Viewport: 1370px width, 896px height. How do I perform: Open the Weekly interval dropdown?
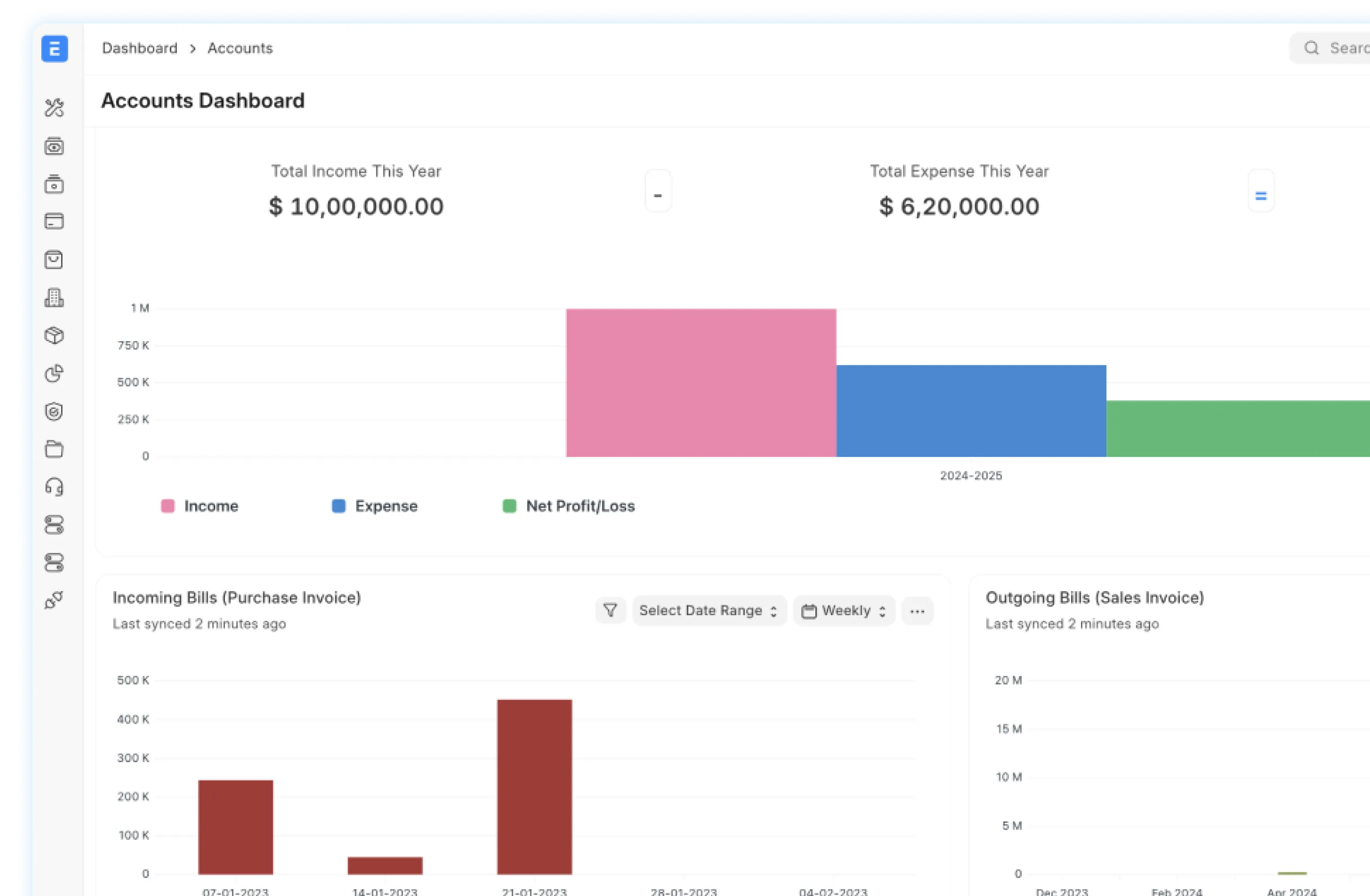point(844,611)
